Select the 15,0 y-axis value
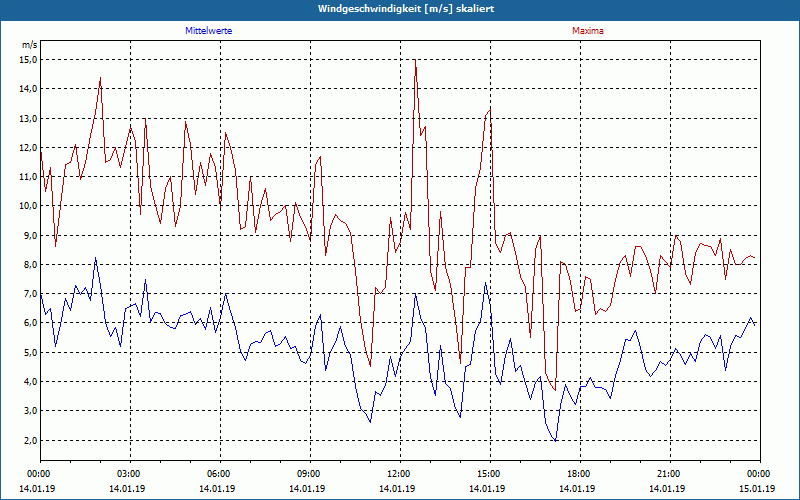This screenshot has height=500, width=800. [x=29, y=60]
